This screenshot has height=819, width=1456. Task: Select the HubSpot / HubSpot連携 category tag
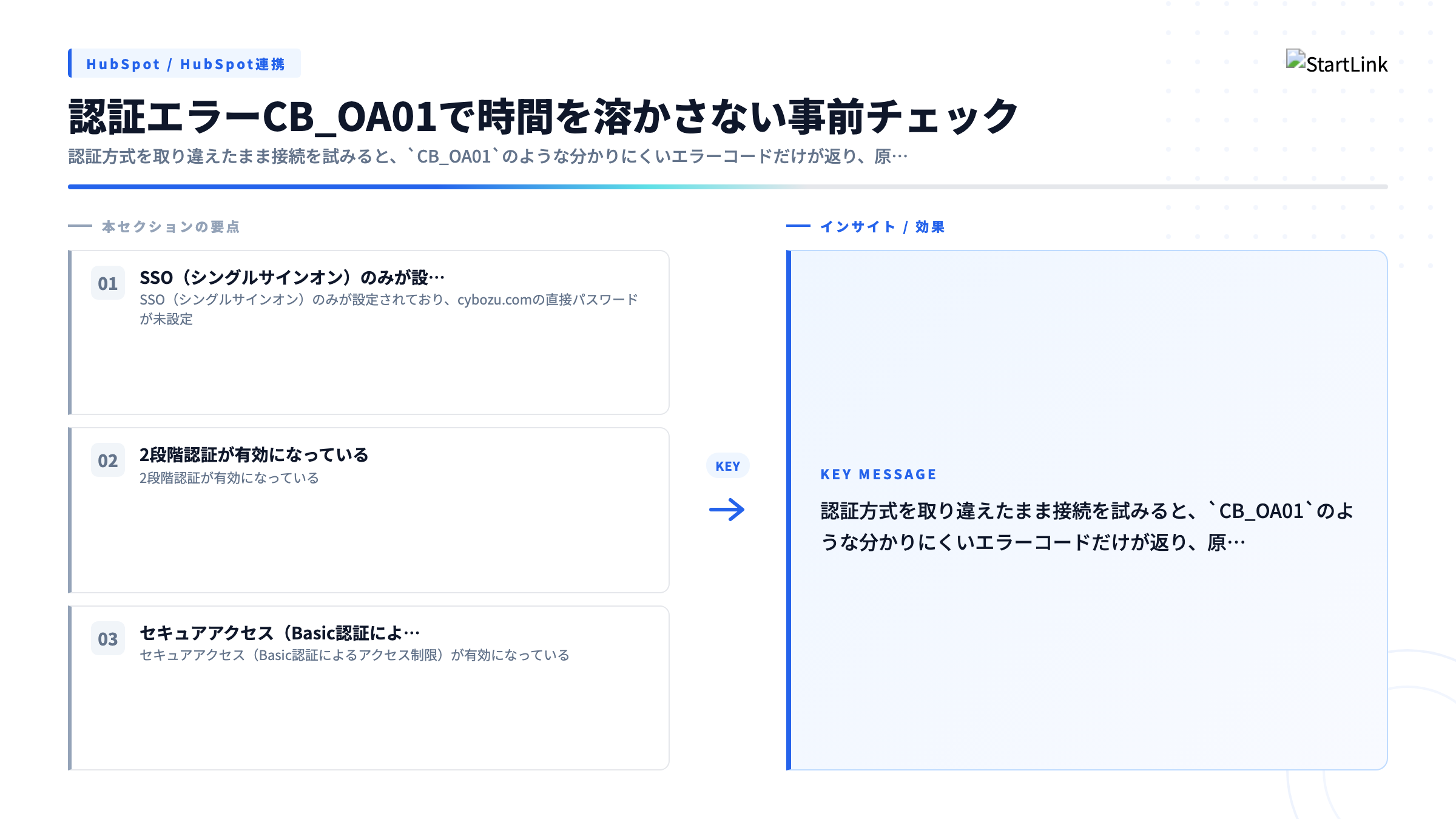184,64
